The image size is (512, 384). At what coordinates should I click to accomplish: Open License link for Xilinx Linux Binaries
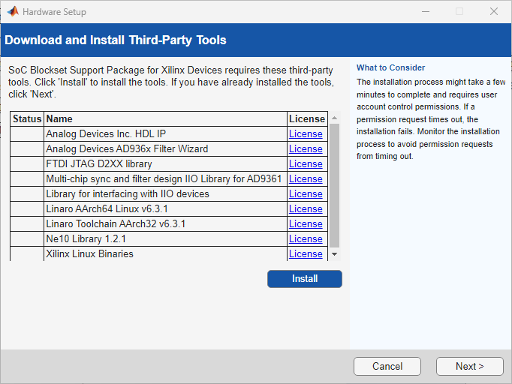click(x=306, y=254)
